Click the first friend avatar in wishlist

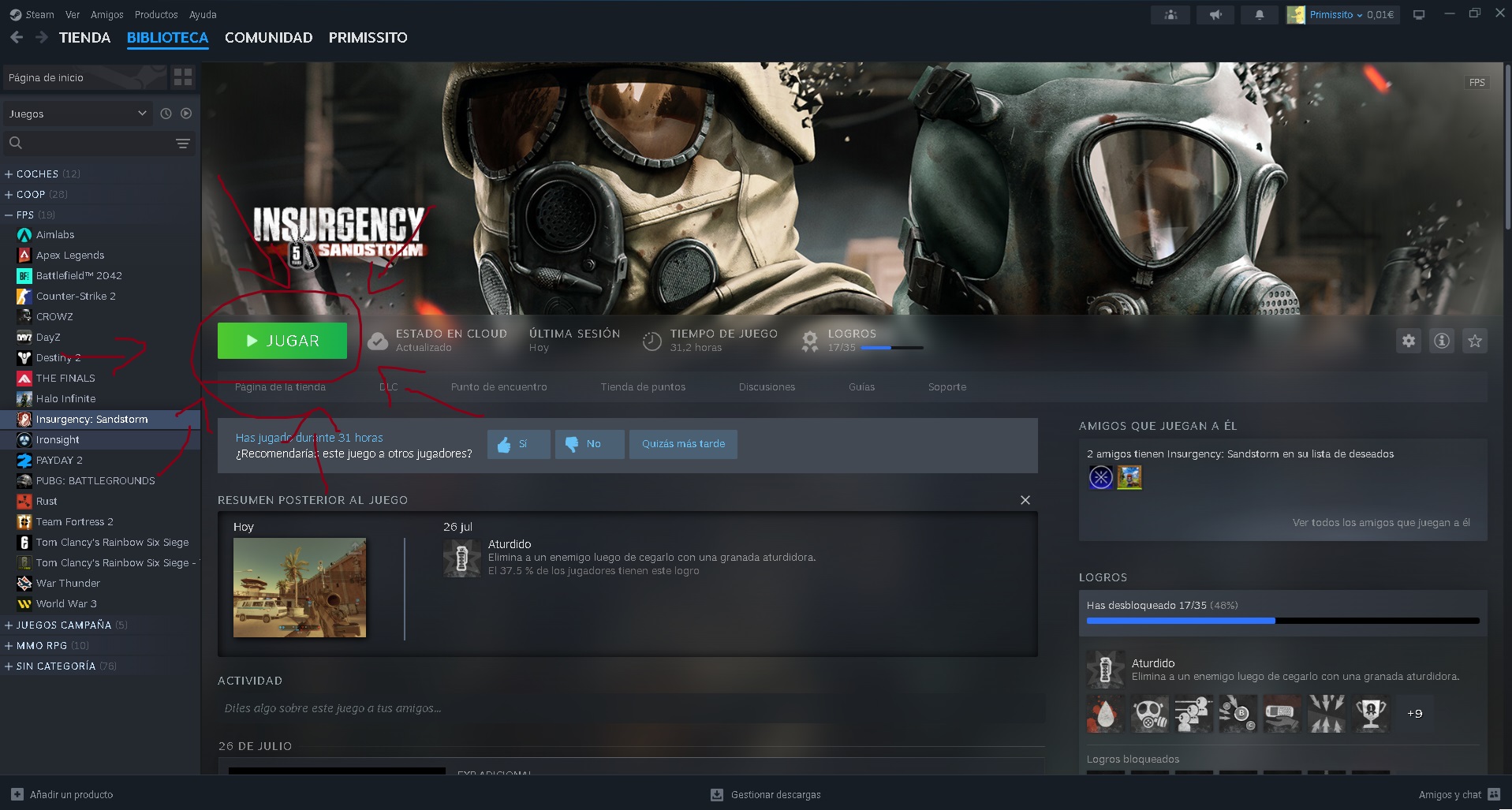click(x=1101, y=477)
